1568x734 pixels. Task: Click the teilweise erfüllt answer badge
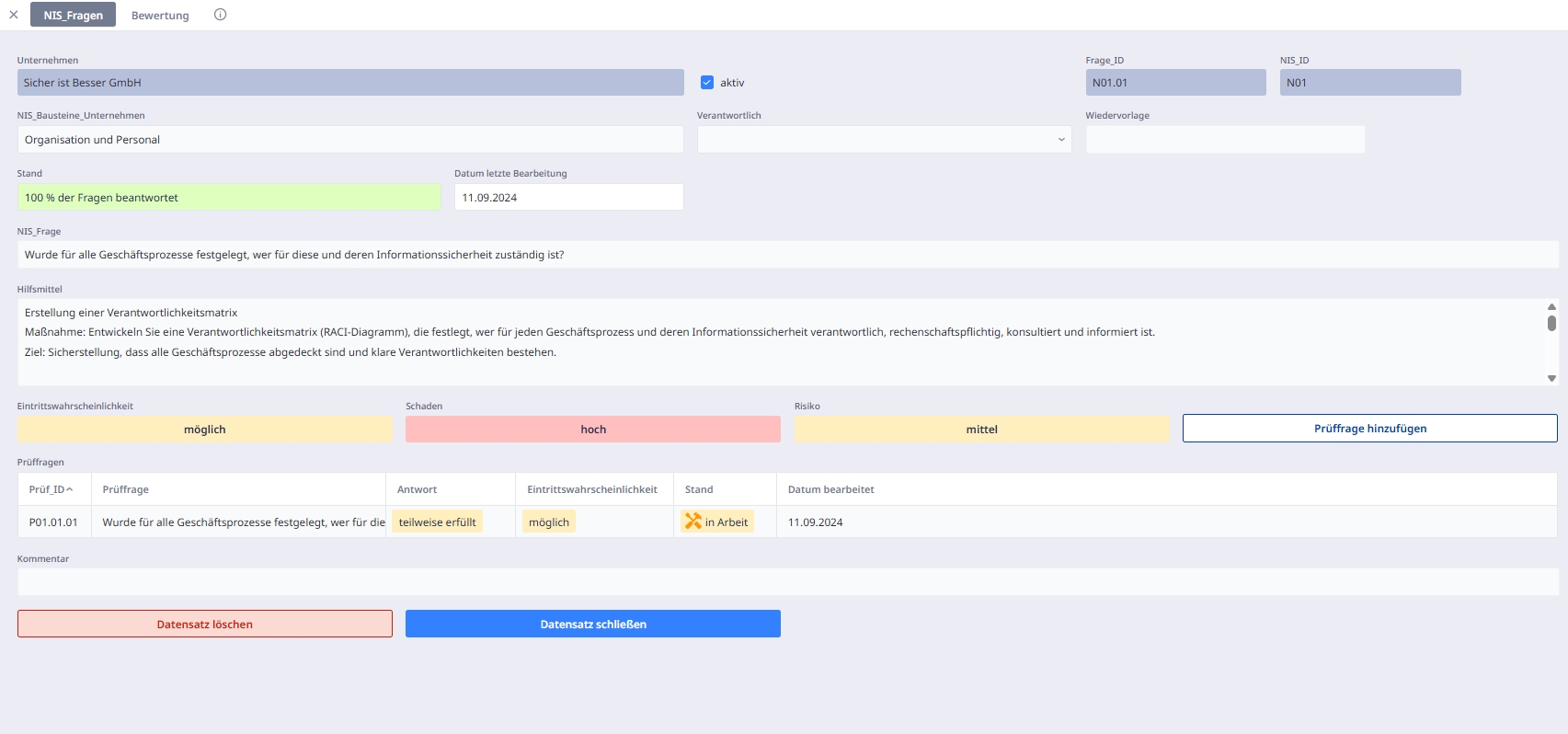tap(437, 522)
